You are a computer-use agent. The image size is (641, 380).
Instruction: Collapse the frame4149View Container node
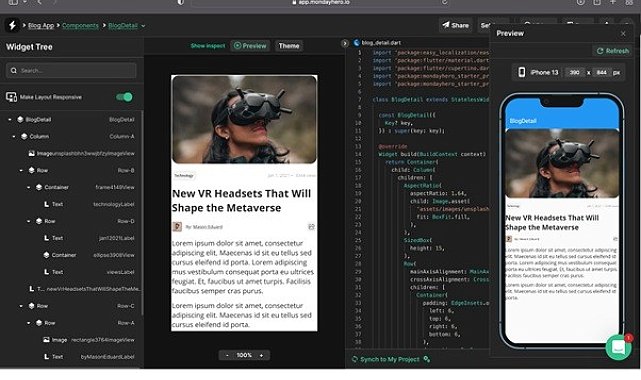pyautogui.click(x=29, y=187)
